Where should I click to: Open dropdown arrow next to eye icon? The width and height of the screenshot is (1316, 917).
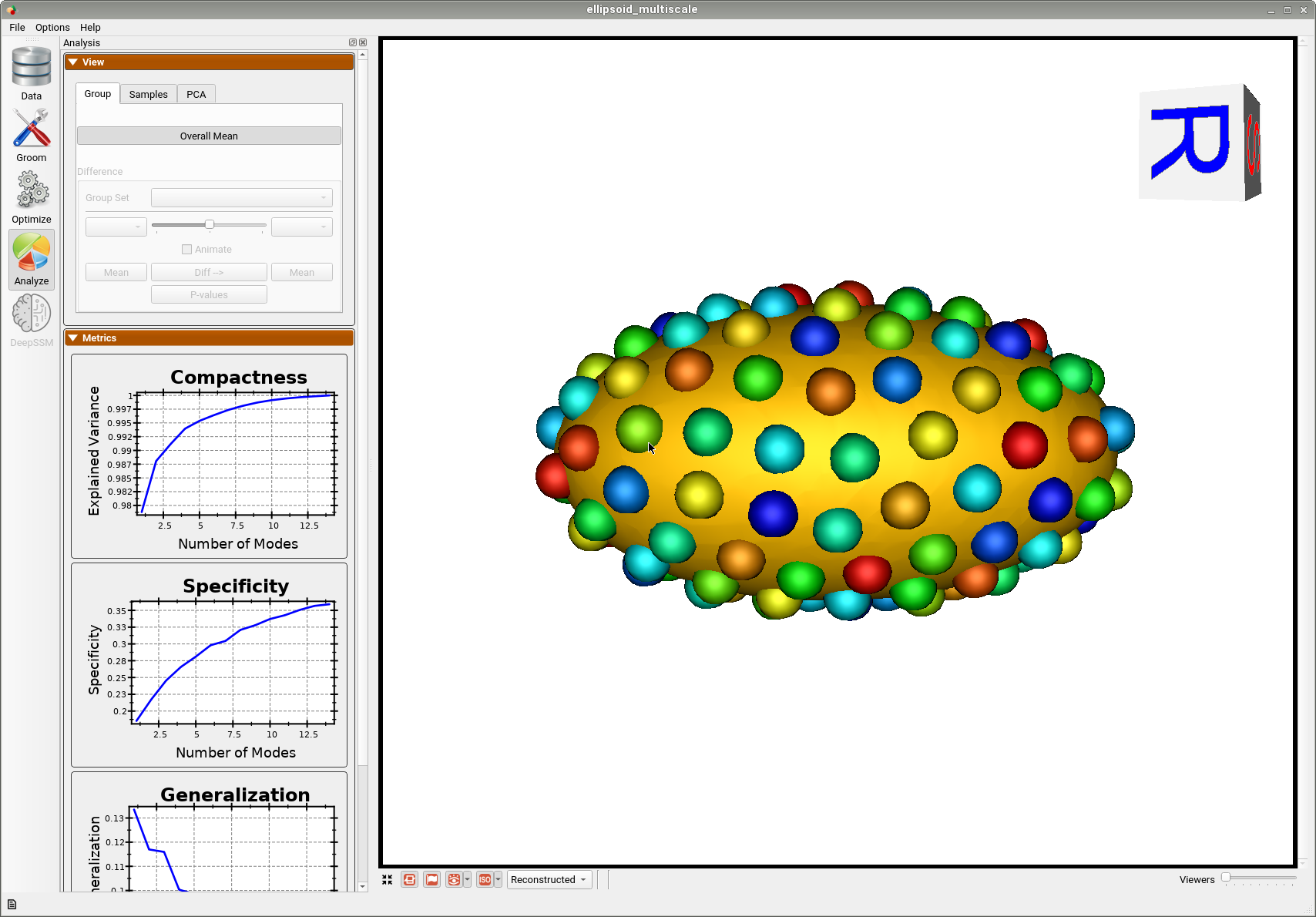(x=467, y=879)
